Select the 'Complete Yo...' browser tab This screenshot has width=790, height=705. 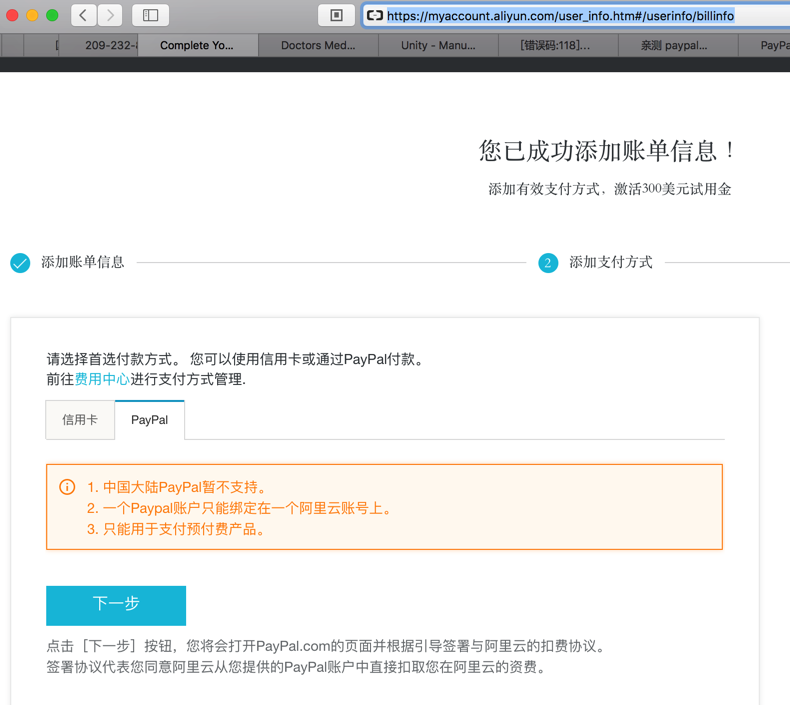coord(197,45)
